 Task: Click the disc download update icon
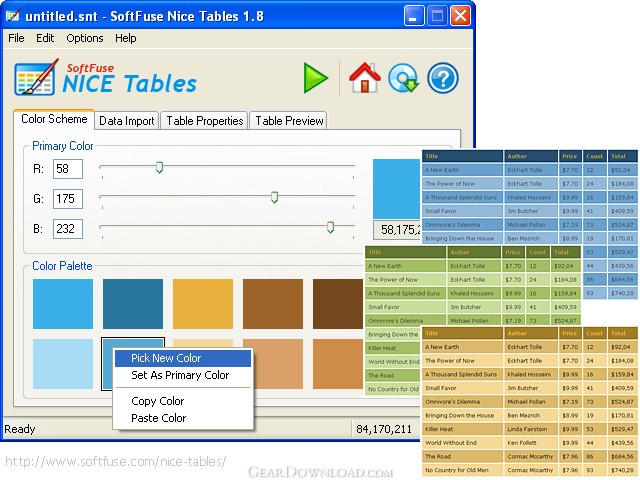click(403, 78)
